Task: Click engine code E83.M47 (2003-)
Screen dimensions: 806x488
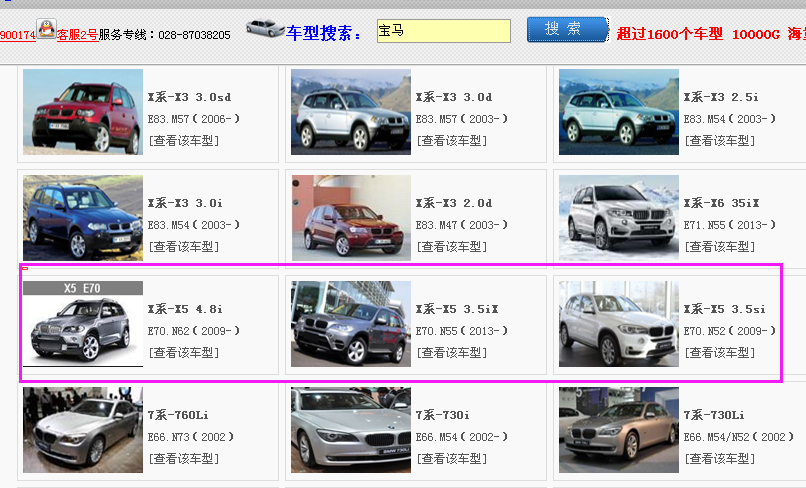Action: (x=462, y=225)
